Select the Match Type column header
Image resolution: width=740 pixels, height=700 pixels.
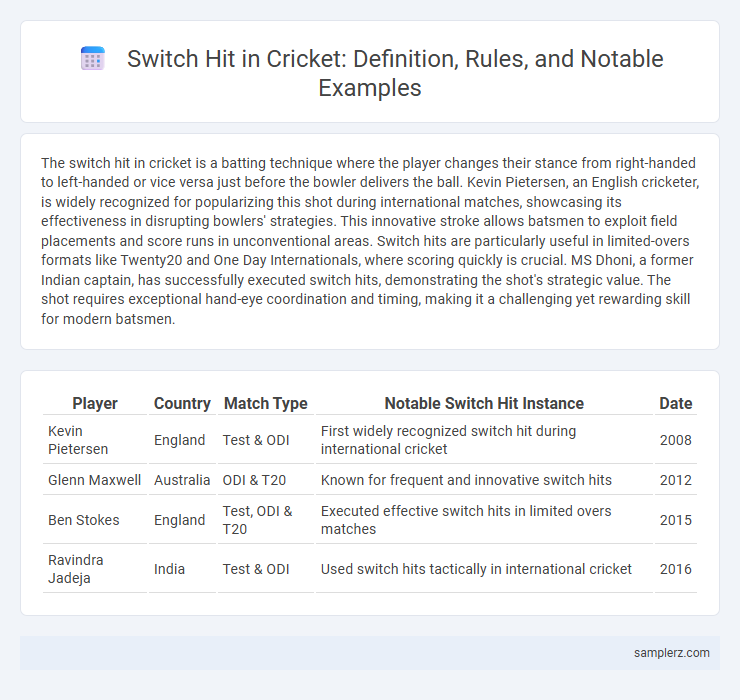click(266, 403)
